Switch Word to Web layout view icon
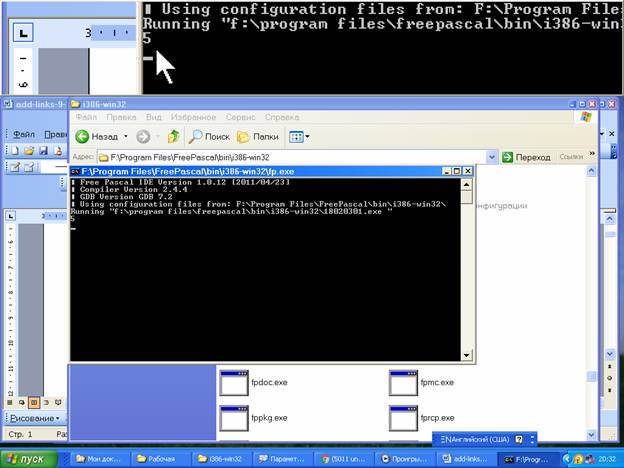 21,403
